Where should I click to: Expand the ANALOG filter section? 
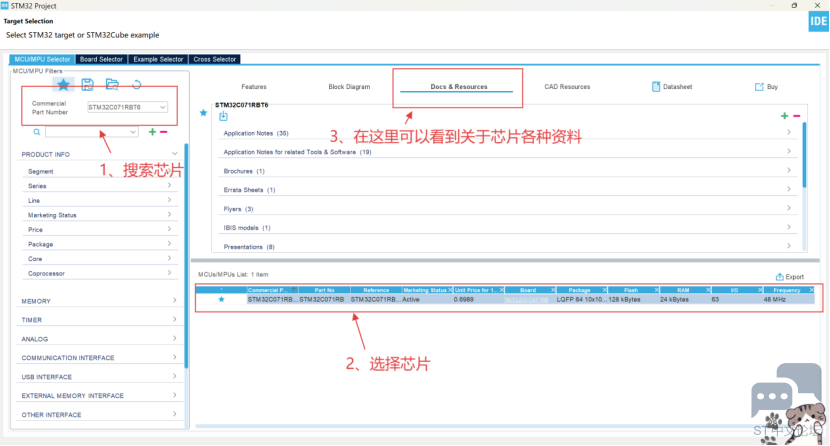click(x=174, y=339)
